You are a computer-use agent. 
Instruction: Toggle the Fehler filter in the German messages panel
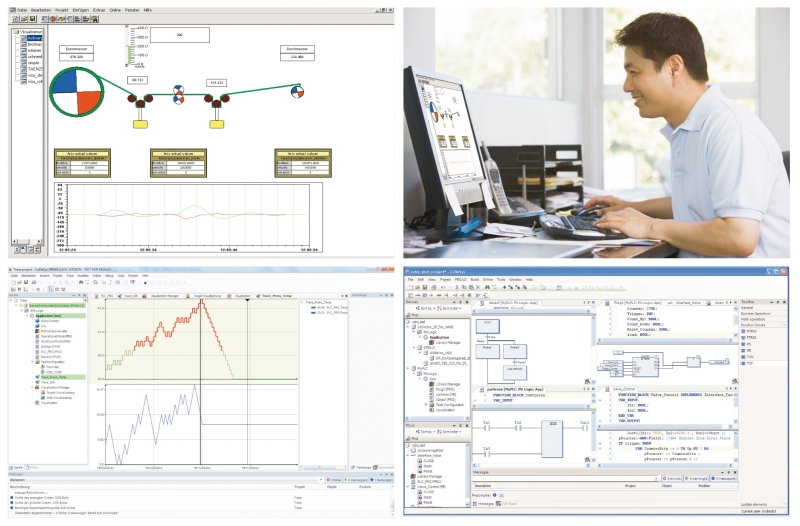[334, 480]
